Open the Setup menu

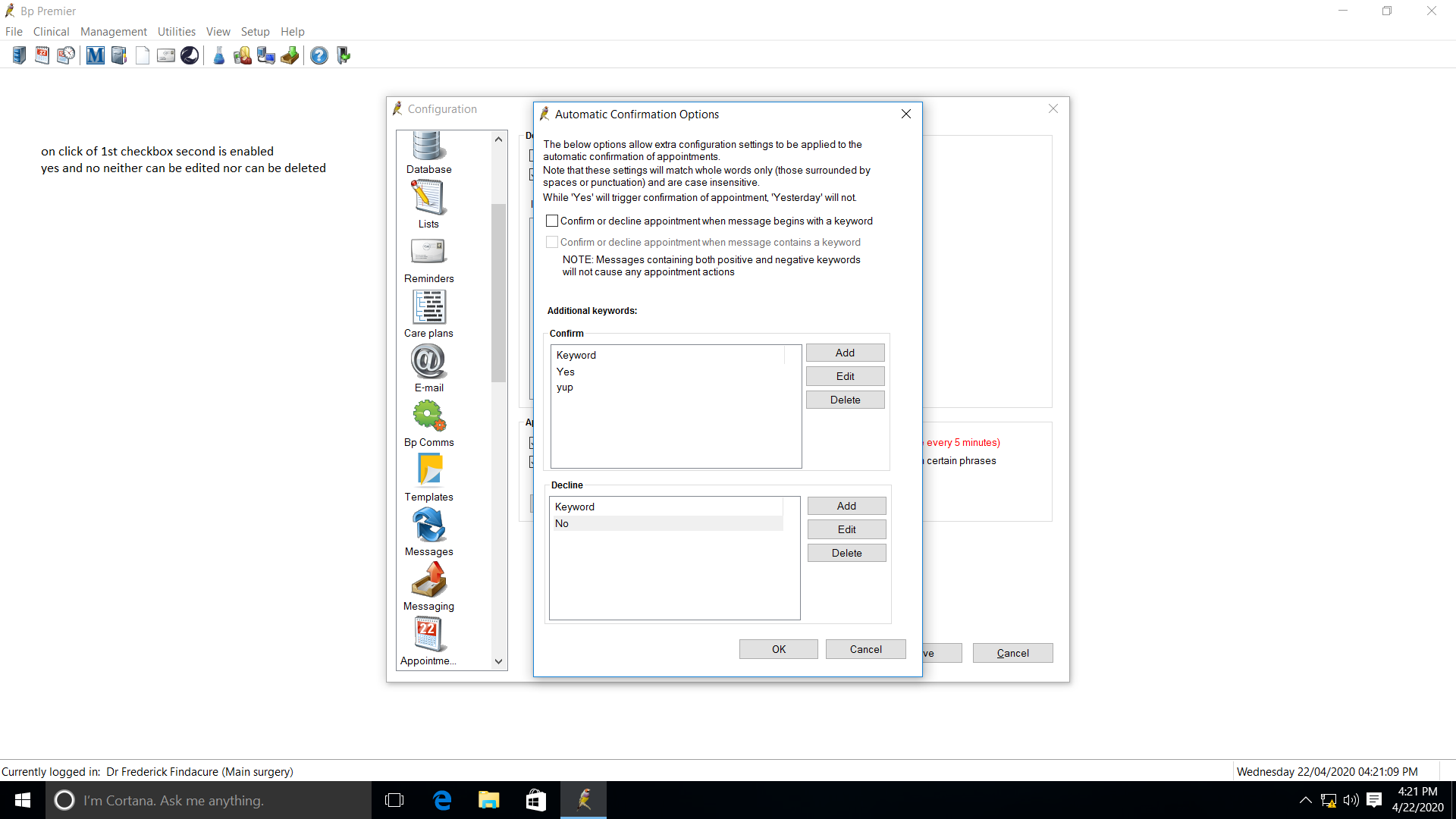tap(255, 31)
